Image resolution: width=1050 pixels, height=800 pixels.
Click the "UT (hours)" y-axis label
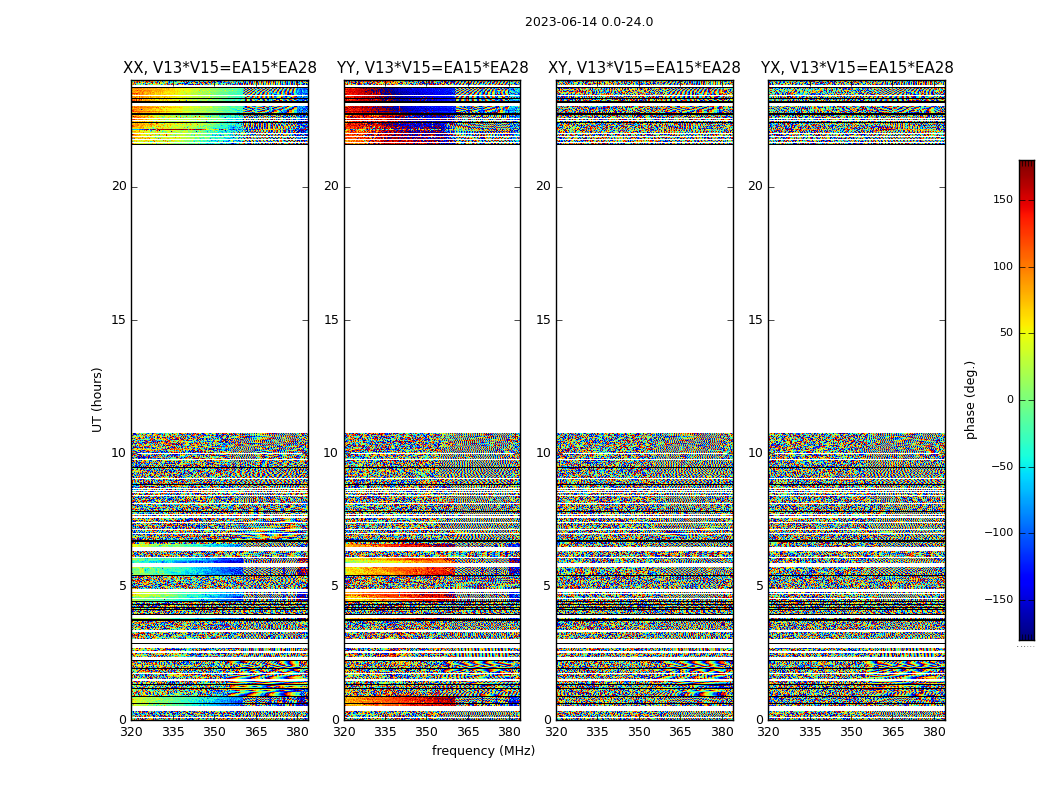97,400
